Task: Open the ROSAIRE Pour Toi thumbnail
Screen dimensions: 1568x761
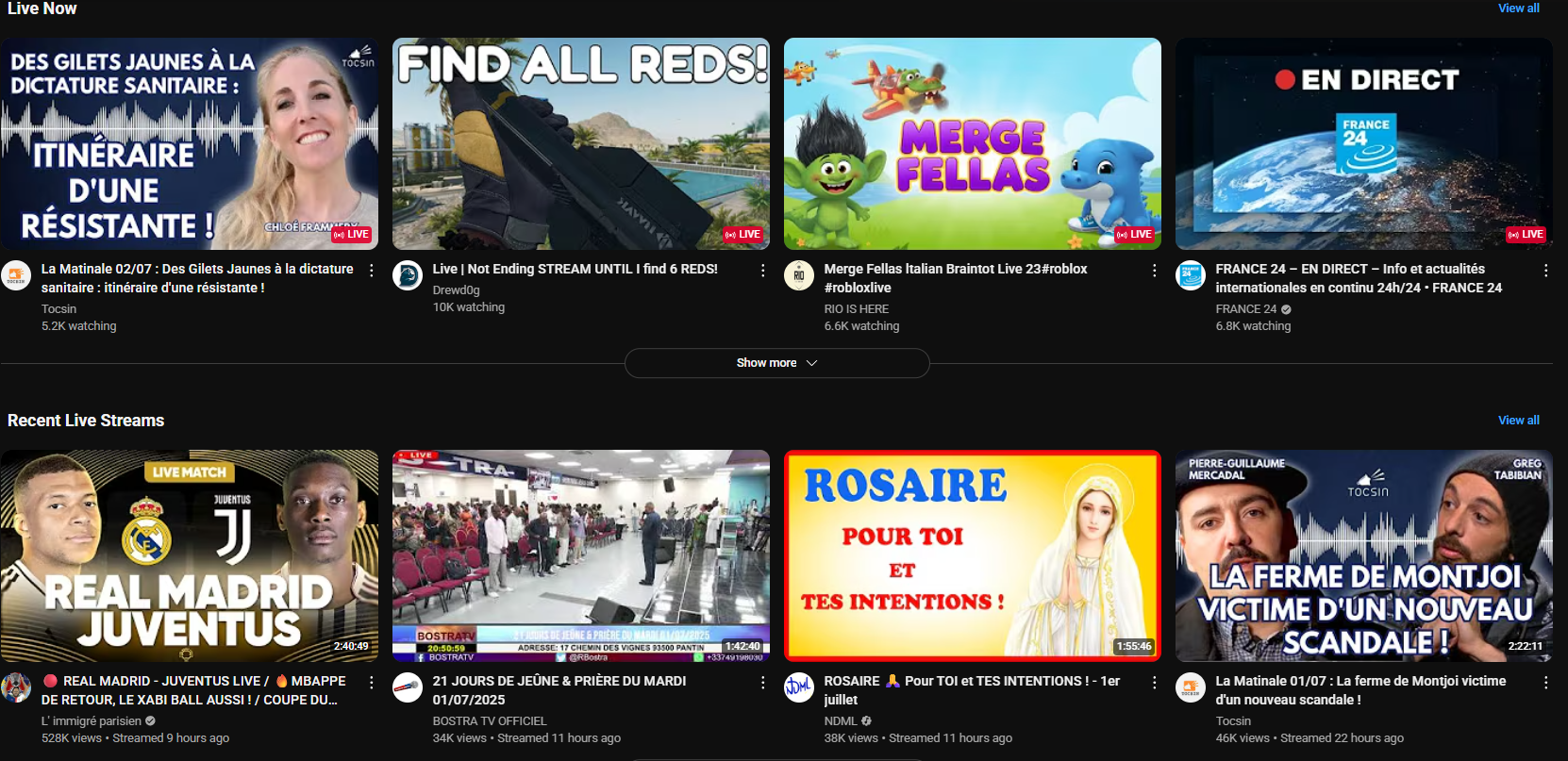Action: (972, 555)
